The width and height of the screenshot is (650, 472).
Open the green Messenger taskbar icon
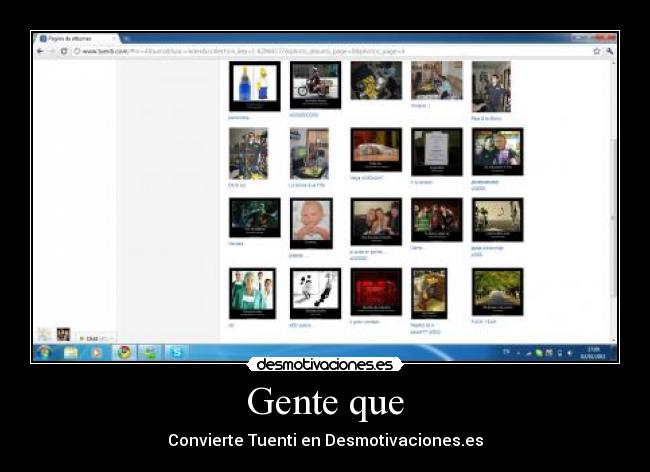150,353
